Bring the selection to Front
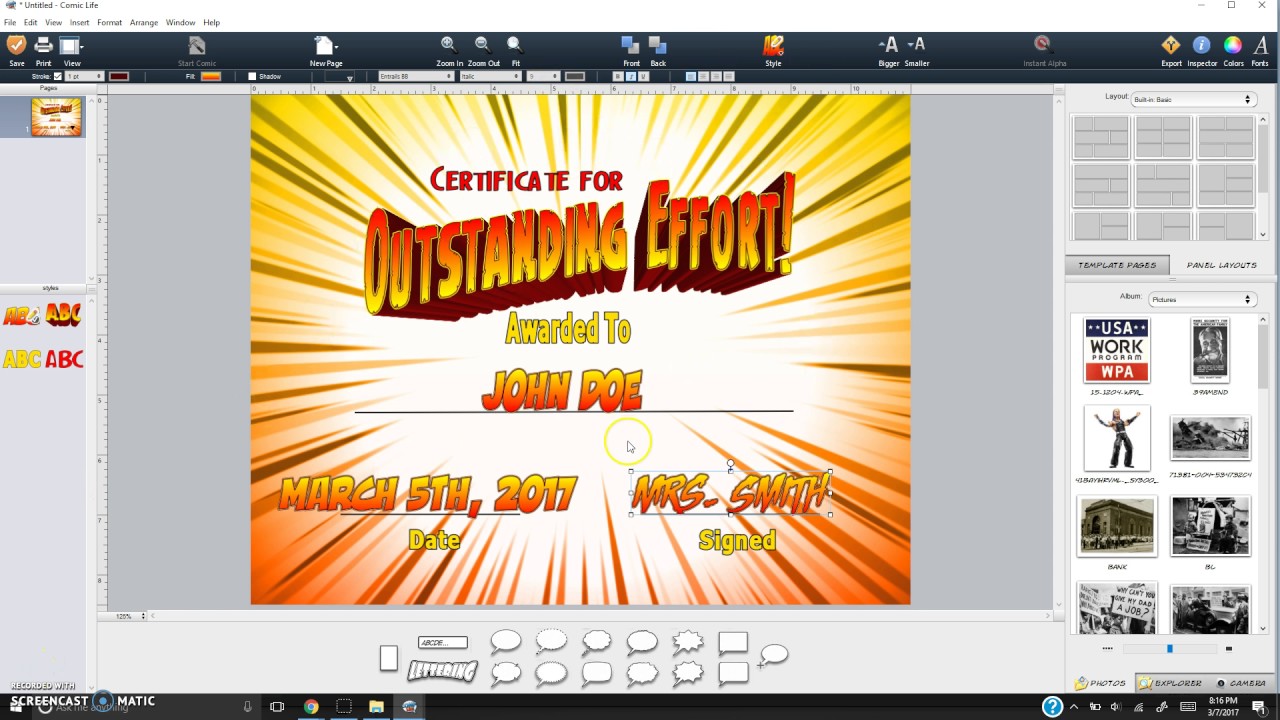Viewport: 1280px width, 720px height. click(x=630, y=46)
